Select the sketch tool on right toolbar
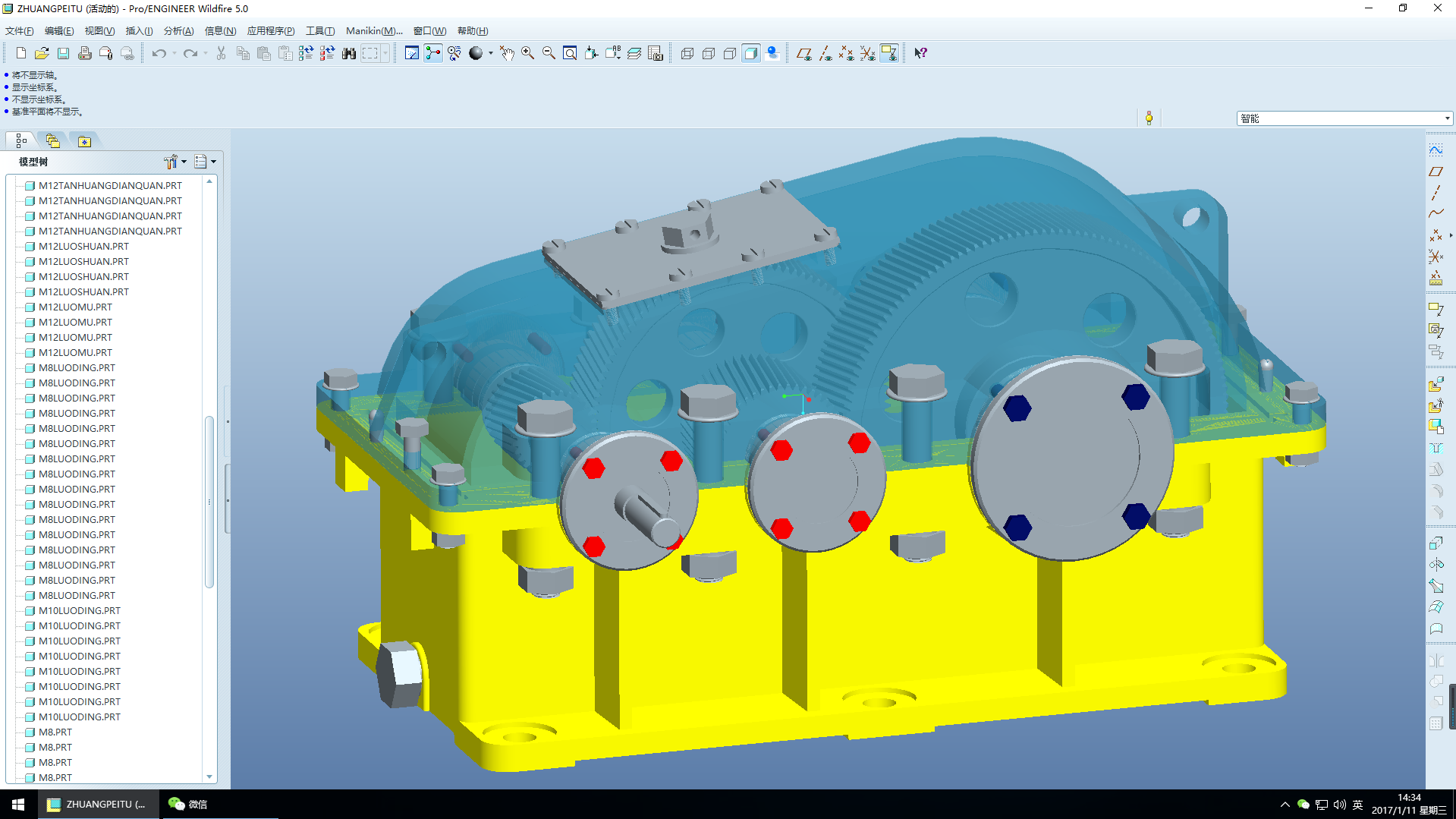Image resolution: width=1456 pixels, height=819 pixels. pos(1436,150)
